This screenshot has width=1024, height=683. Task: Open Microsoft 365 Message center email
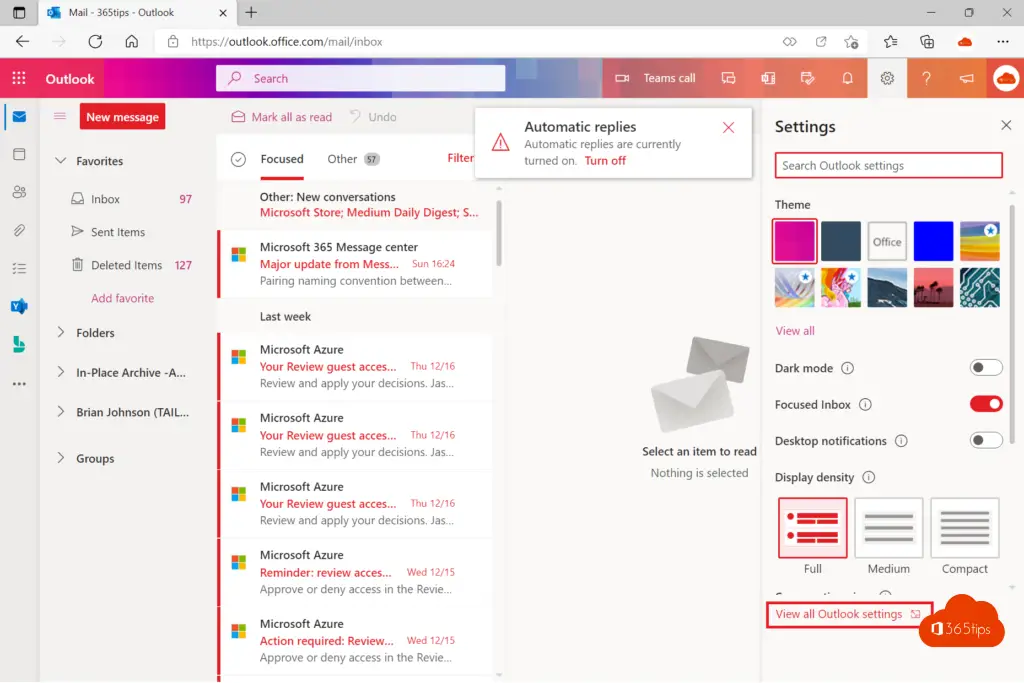tap(356, 264)
